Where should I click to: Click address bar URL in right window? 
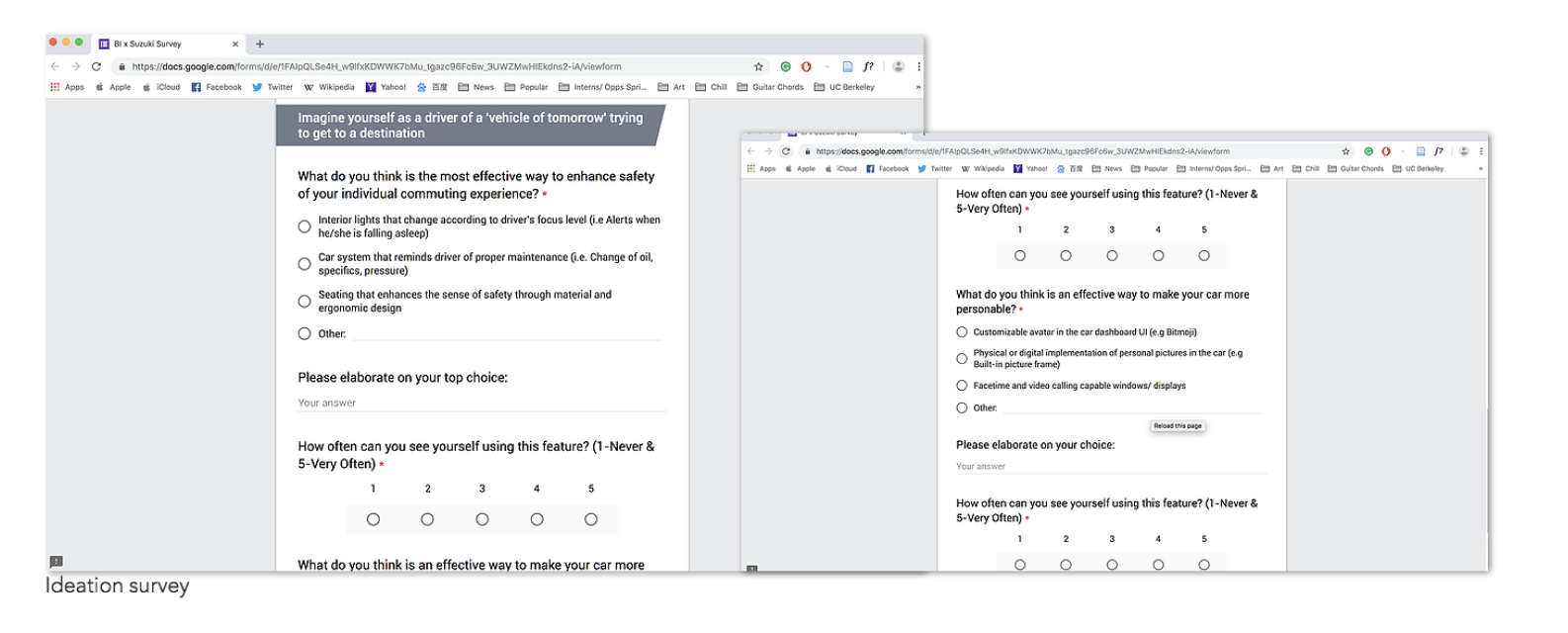tap(1023, 151)
